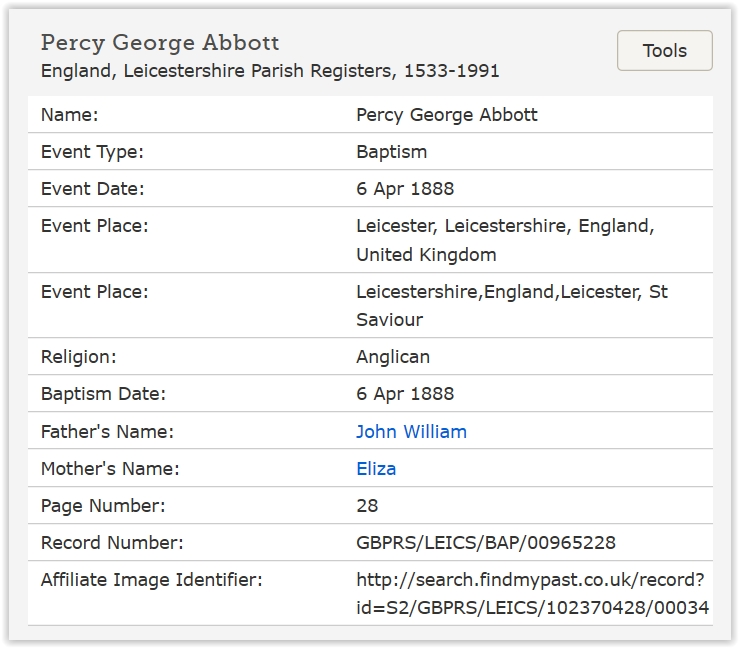Open father's record John William link
This screenshot has width=739, height=648.
(411, 432)
